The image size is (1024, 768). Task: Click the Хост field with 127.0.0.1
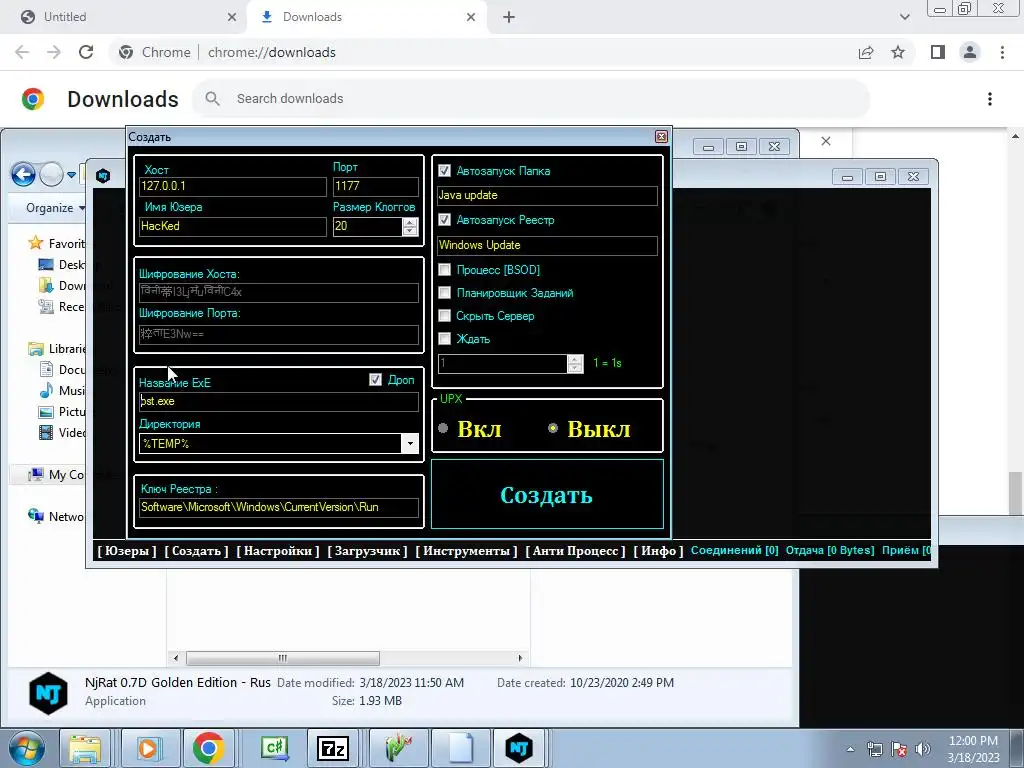[232, 187]
